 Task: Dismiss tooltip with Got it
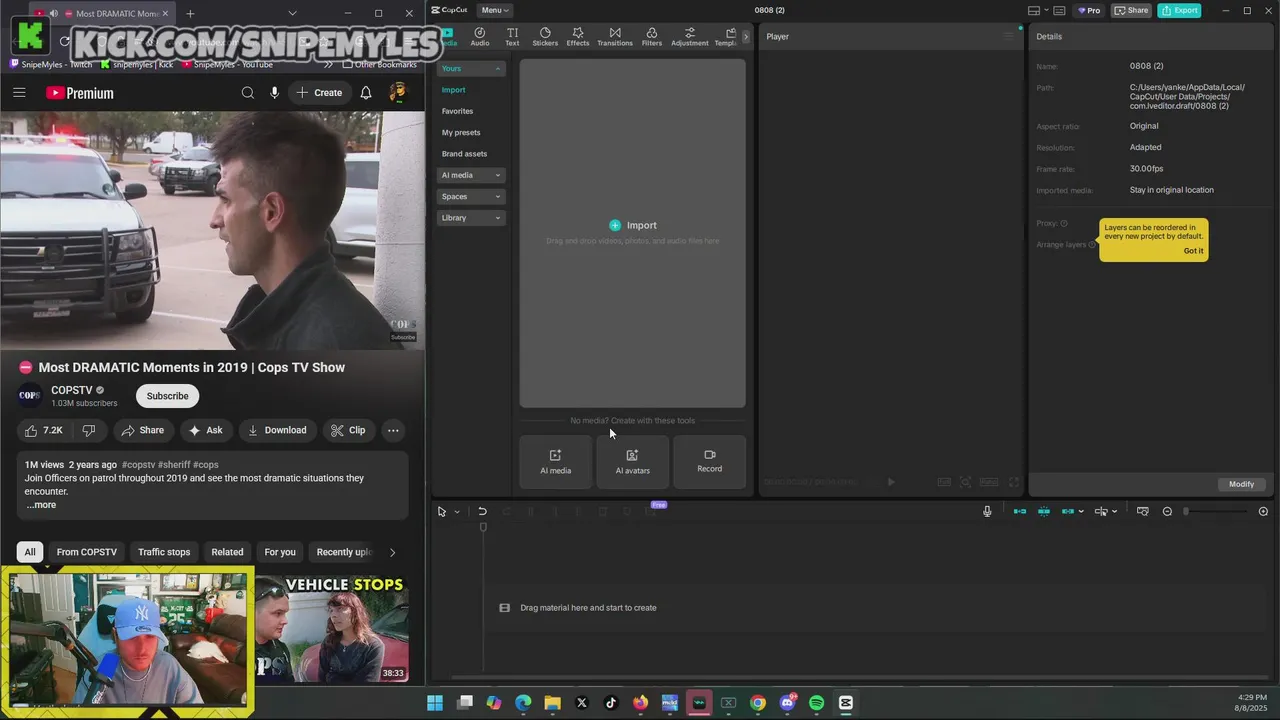[x=1193, y=251]
